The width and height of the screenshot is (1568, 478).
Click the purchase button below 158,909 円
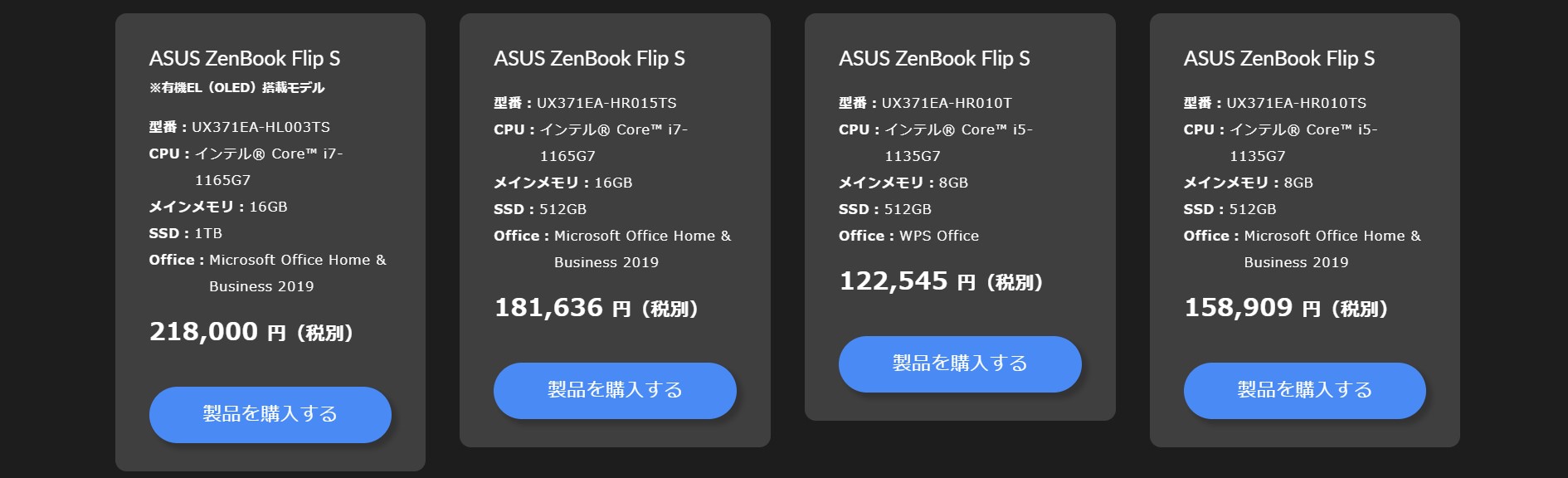tap(1304, 390)
